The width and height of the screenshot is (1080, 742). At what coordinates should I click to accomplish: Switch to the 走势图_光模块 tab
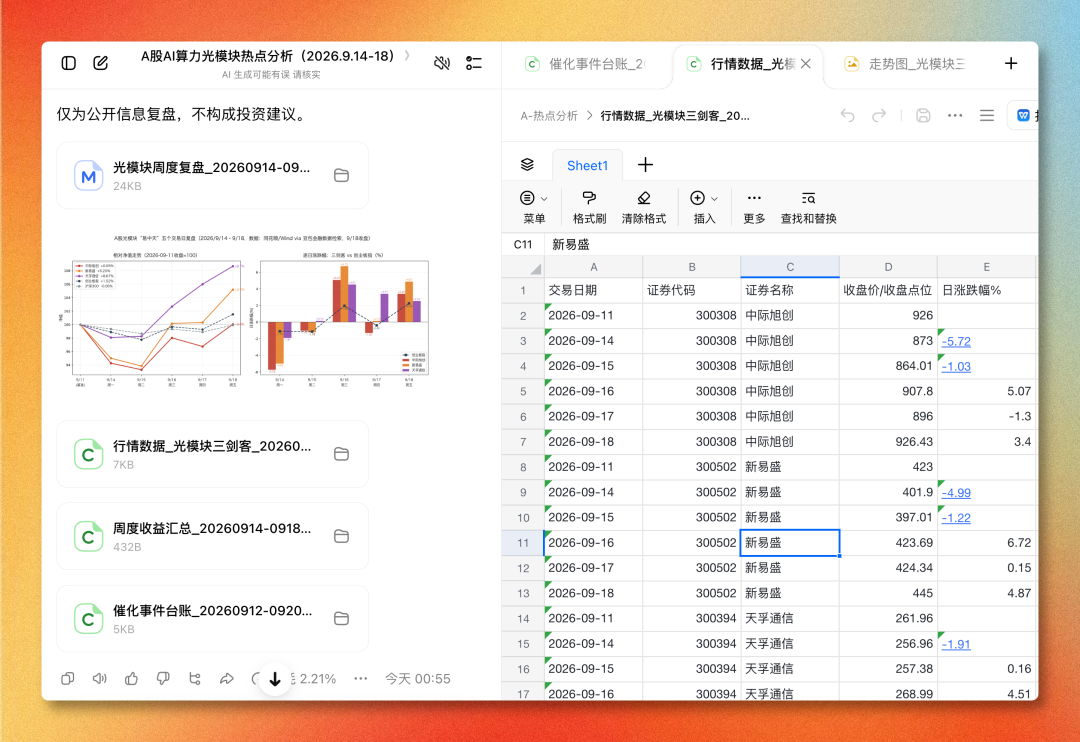coord(905,64)
